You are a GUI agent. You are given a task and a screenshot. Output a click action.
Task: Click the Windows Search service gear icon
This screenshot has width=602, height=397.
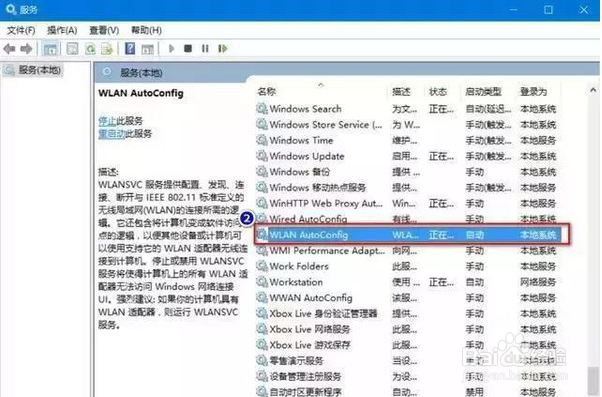(x=262, y=109)
